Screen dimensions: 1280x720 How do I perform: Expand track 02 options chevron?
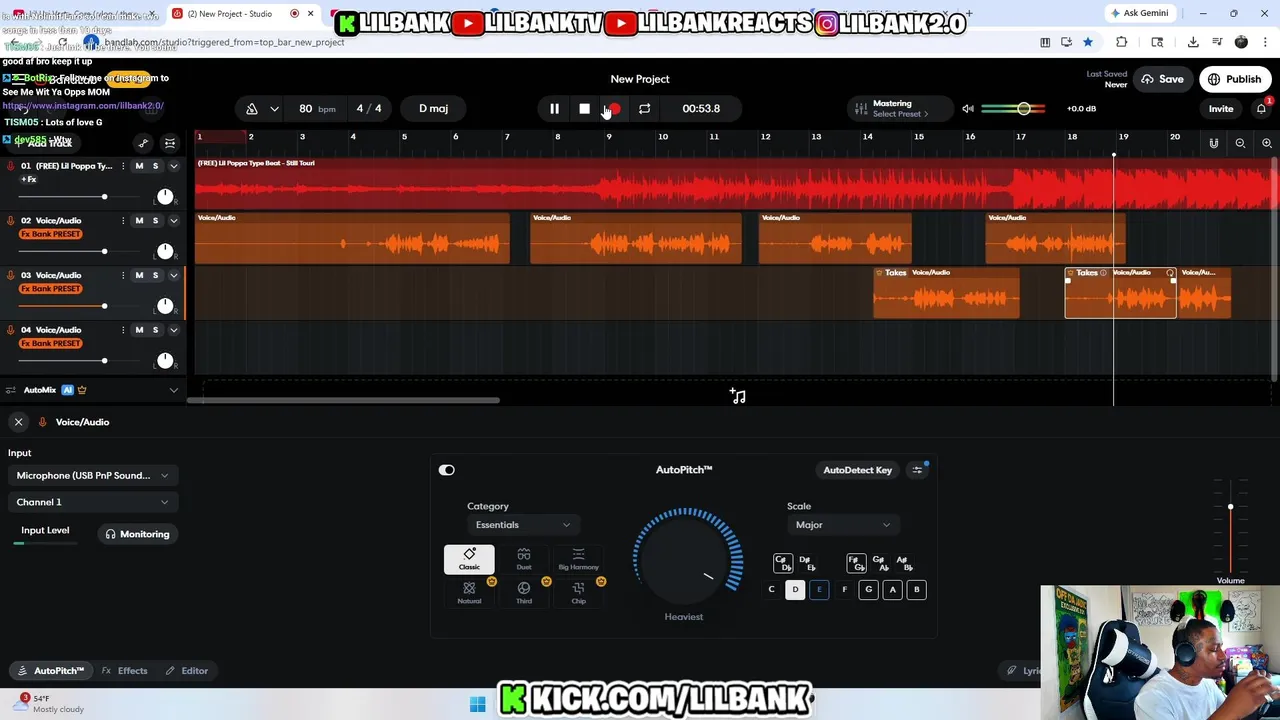pos(173,220)
